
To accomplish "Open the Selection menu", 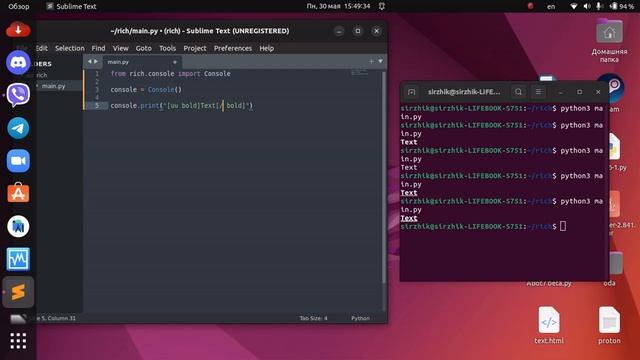I will (x=70, y=48).
